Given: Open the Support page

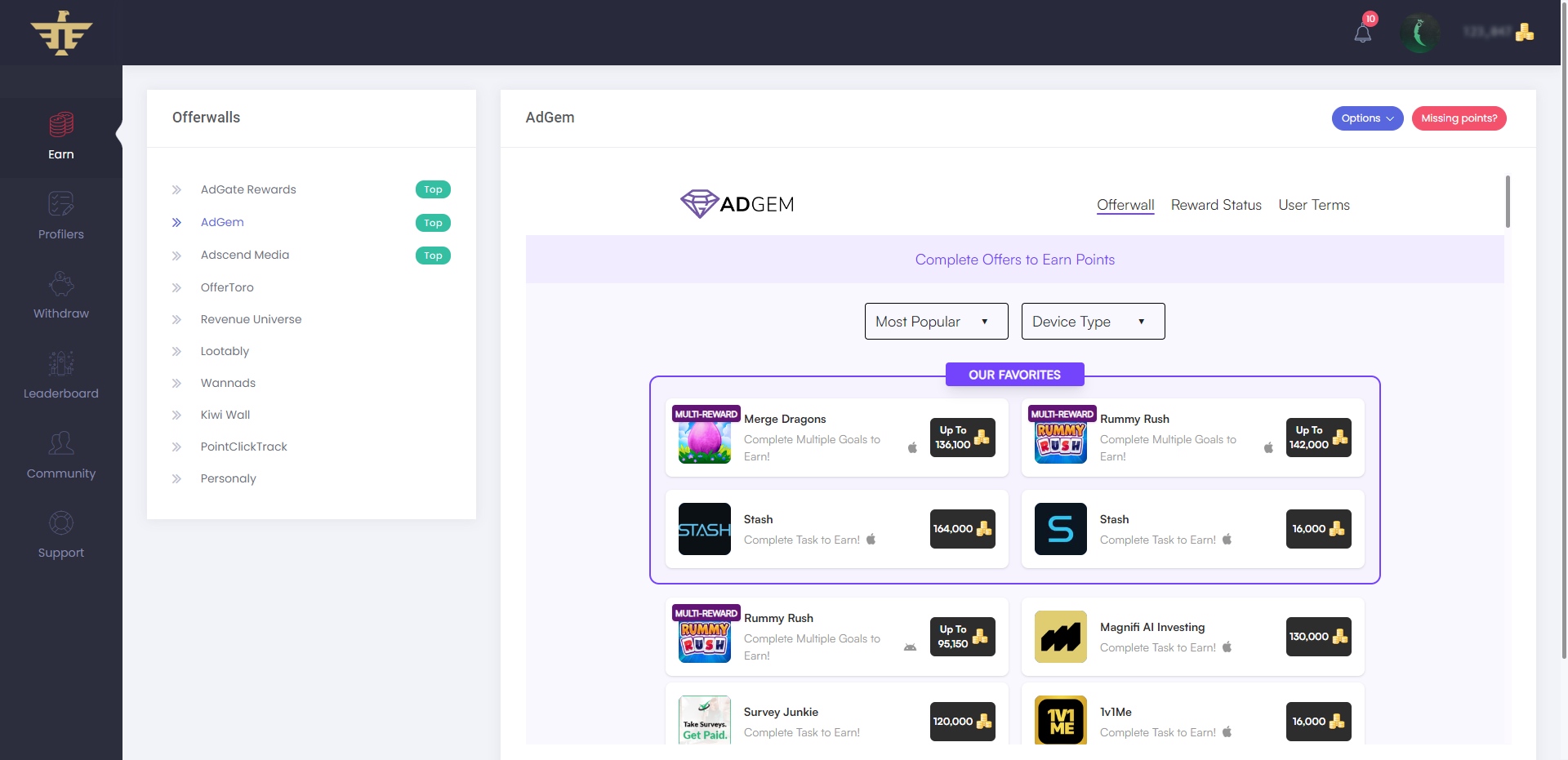Looking at the screenshot, I should coord(61,535).
